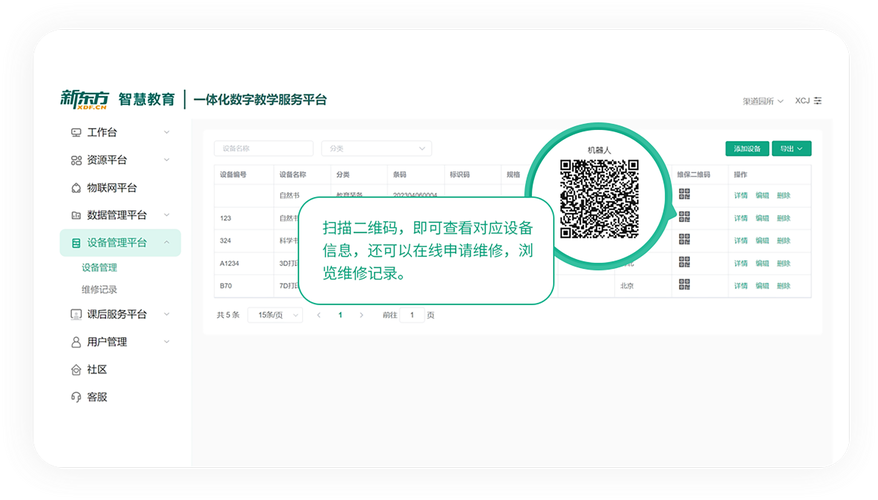Screen dimensions: 878x500
Task: Click the 数据管理平台 data management icon
Action: (x=76, y=215)
